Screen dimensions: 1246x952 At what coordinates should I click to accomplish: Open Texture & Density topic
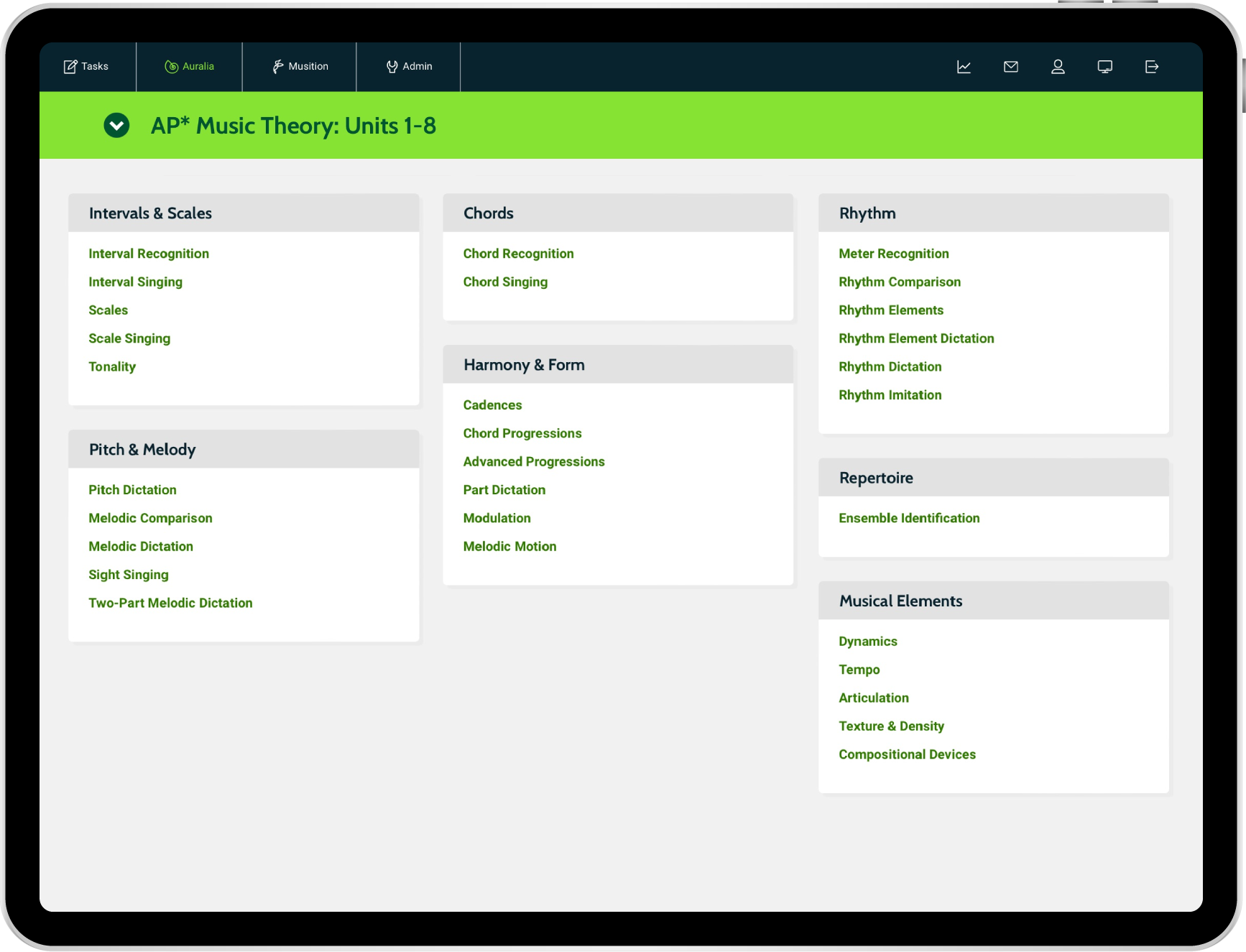(x=891, y=726)
